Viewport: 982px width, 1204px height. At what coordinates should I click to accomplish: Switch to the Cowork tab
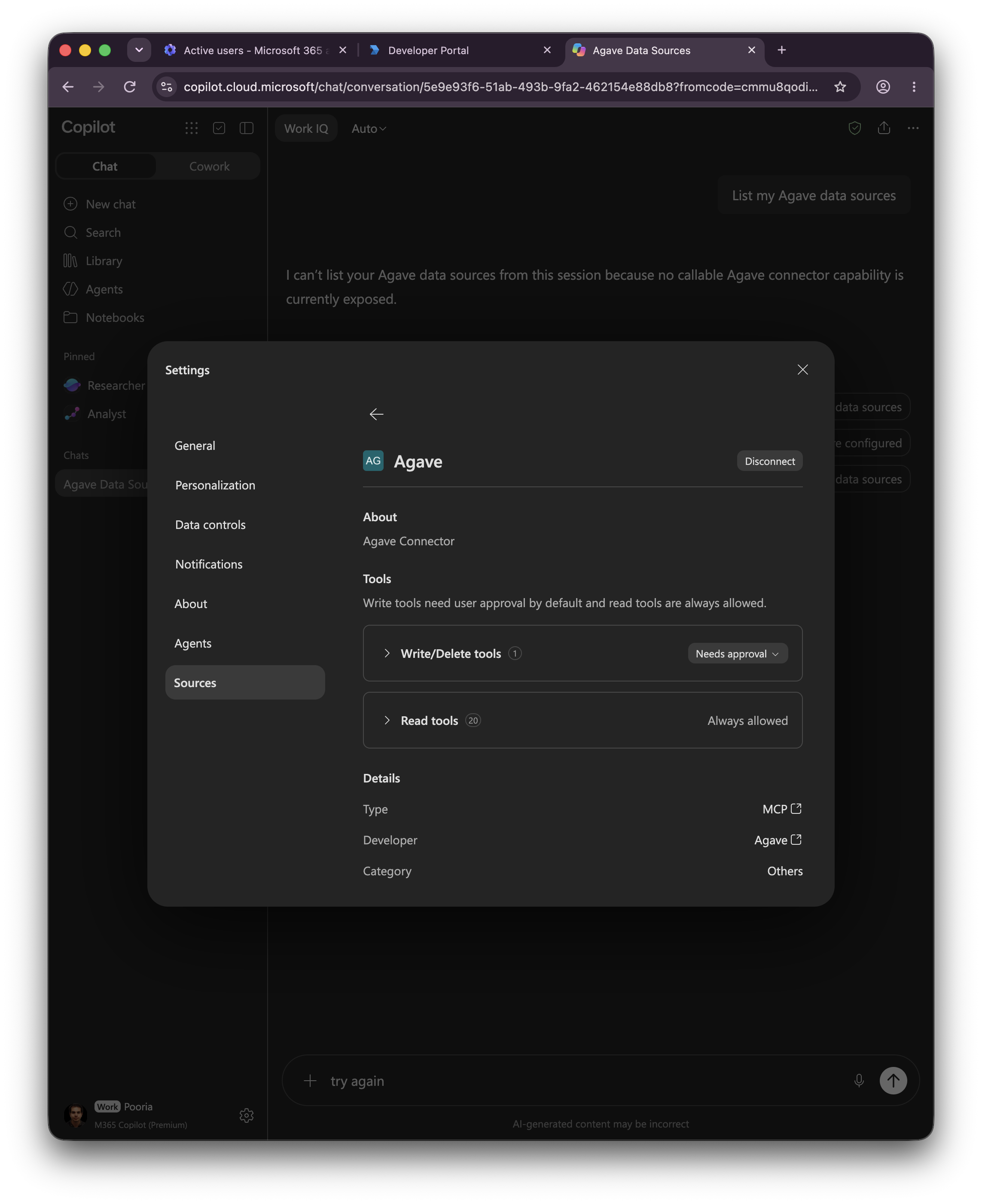(x=209, y=166)
